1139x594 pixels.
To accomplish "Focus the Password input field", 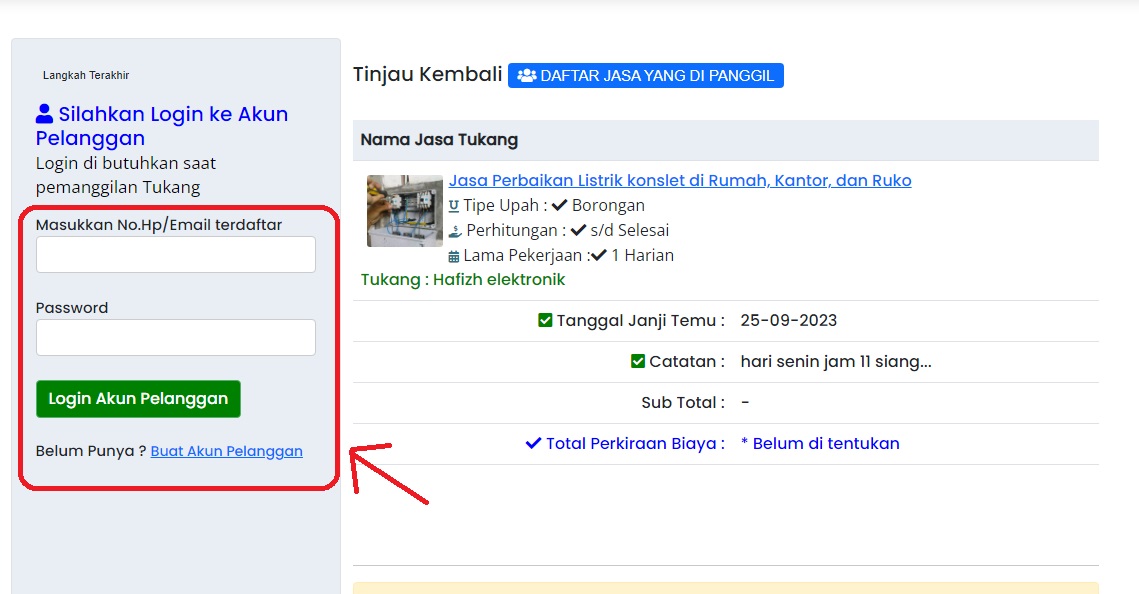I will (x=176, y=338).
